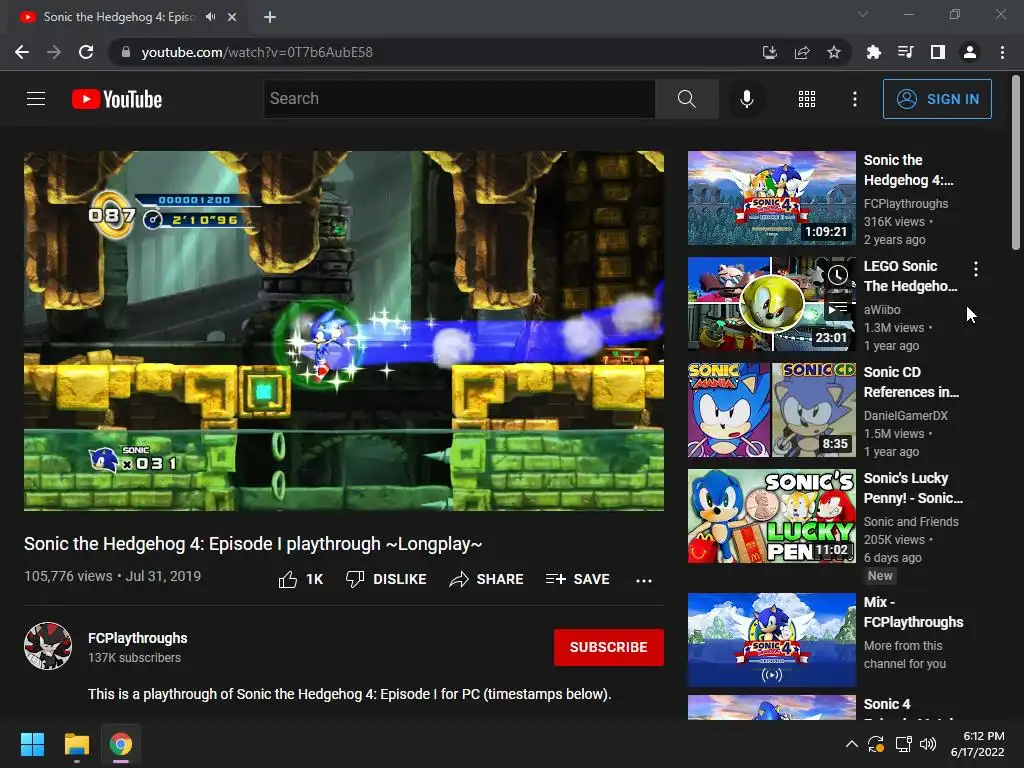Click the install app icon in address bar

(770, 52)
